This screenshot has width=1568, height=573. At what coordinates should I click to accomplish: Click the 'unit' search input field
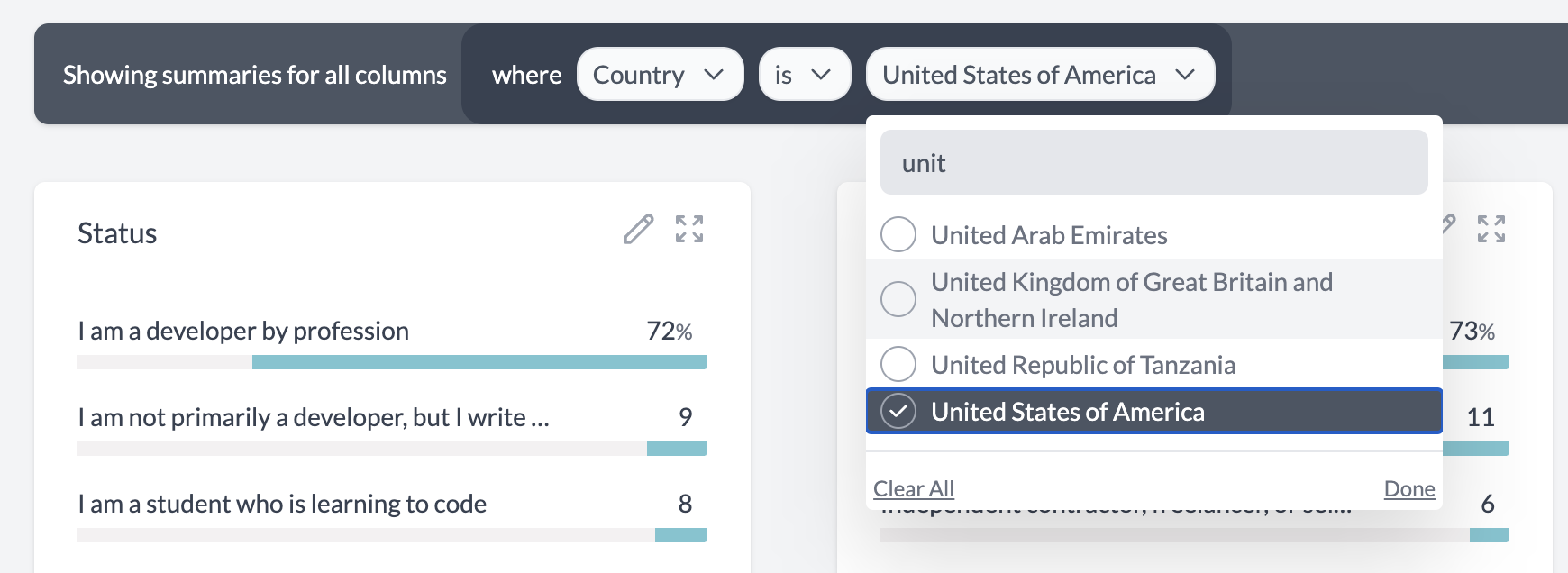(1153, 162)
